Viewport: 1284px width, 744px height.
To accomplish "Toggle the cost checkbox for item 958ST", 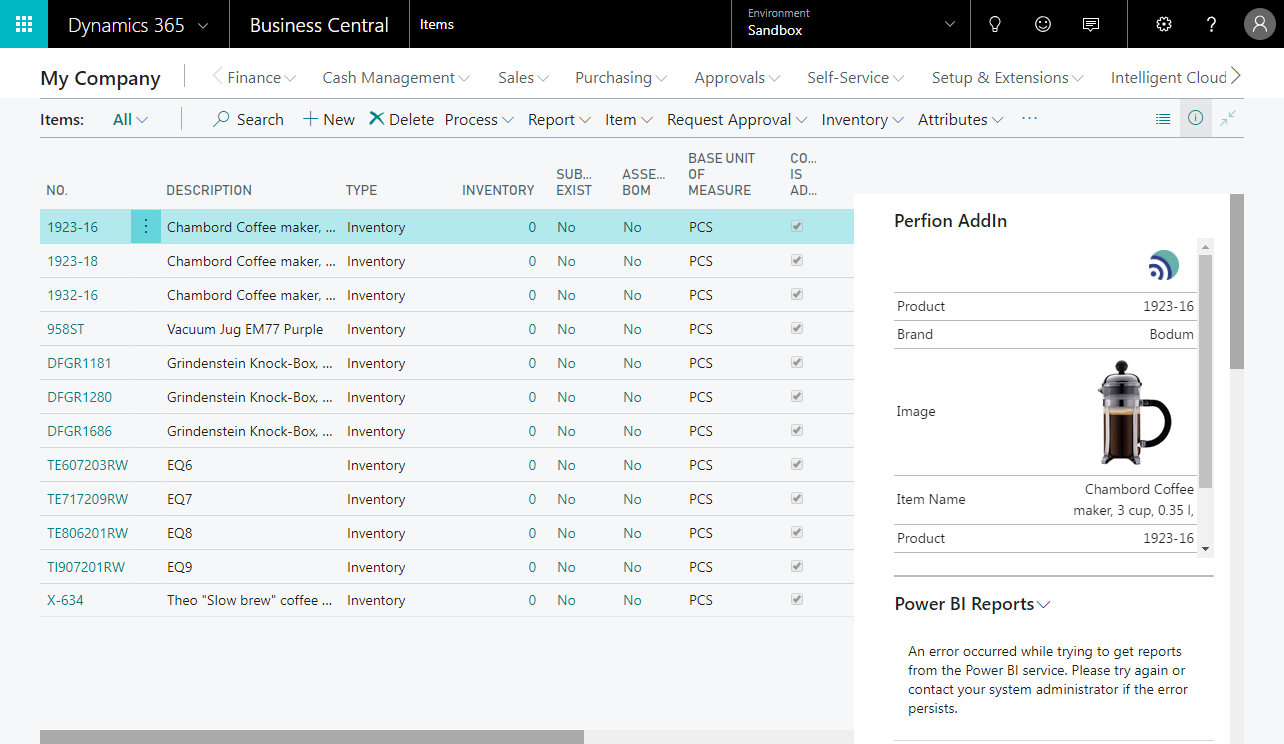I will click(797, 329).
